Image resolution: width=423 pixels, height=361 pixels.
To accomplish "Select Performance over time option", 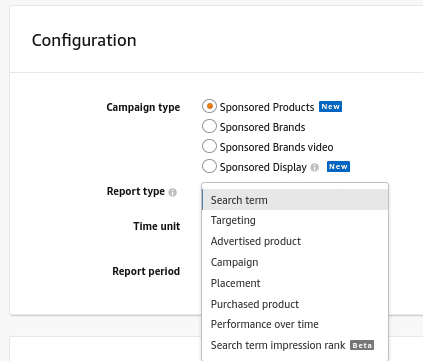I will point(295,324).
